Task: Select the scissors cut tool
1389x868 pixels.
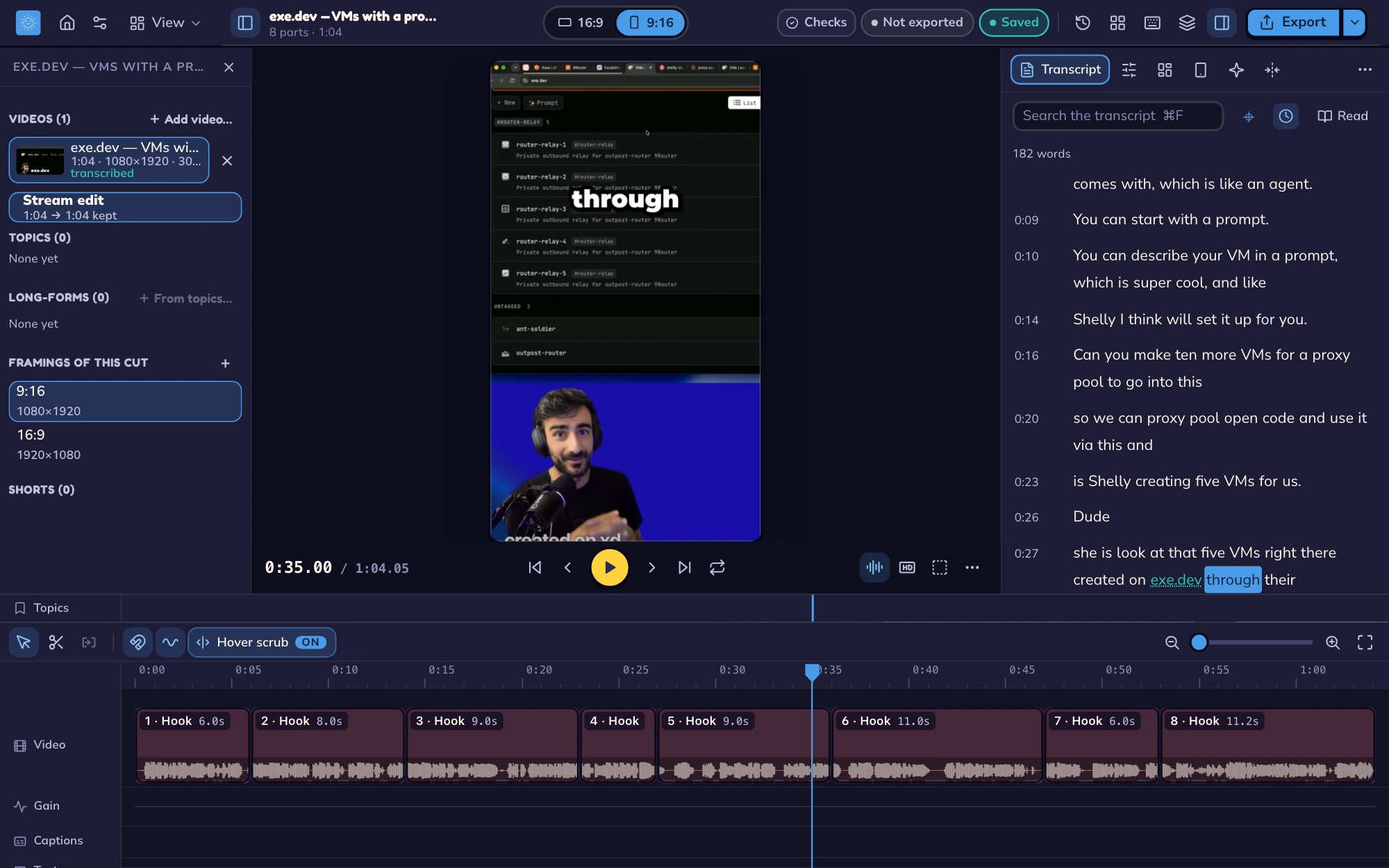Action: (x=56, y=642)
